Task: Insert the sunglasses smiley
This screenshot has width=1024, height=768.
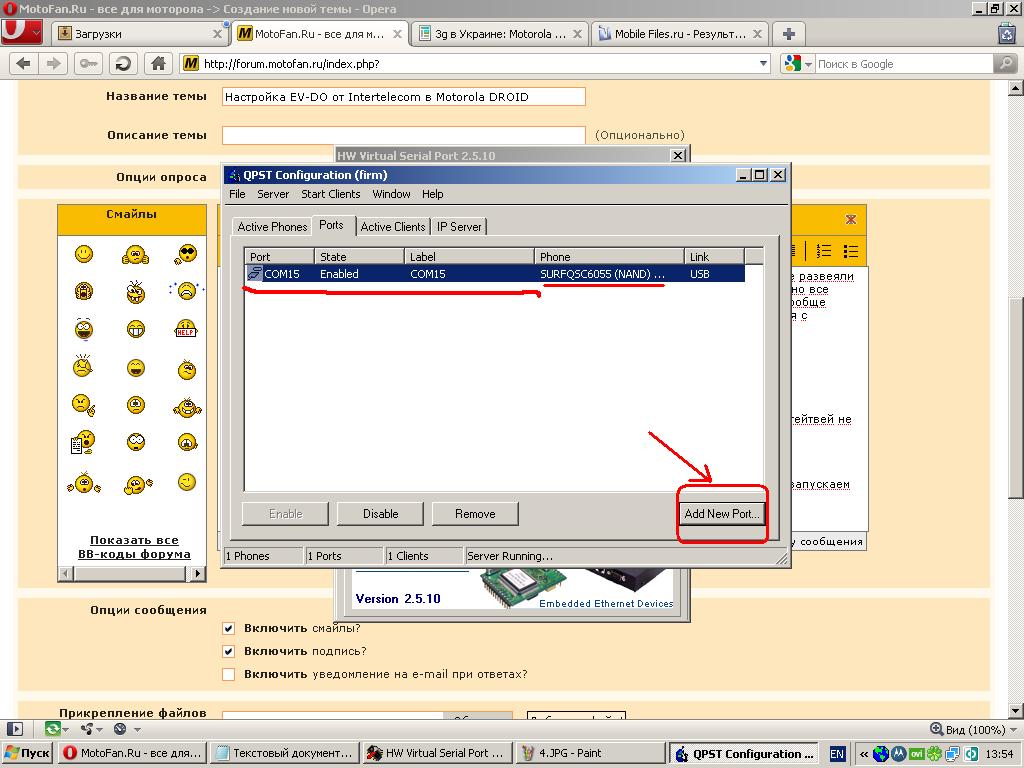Action: [186, 253]
